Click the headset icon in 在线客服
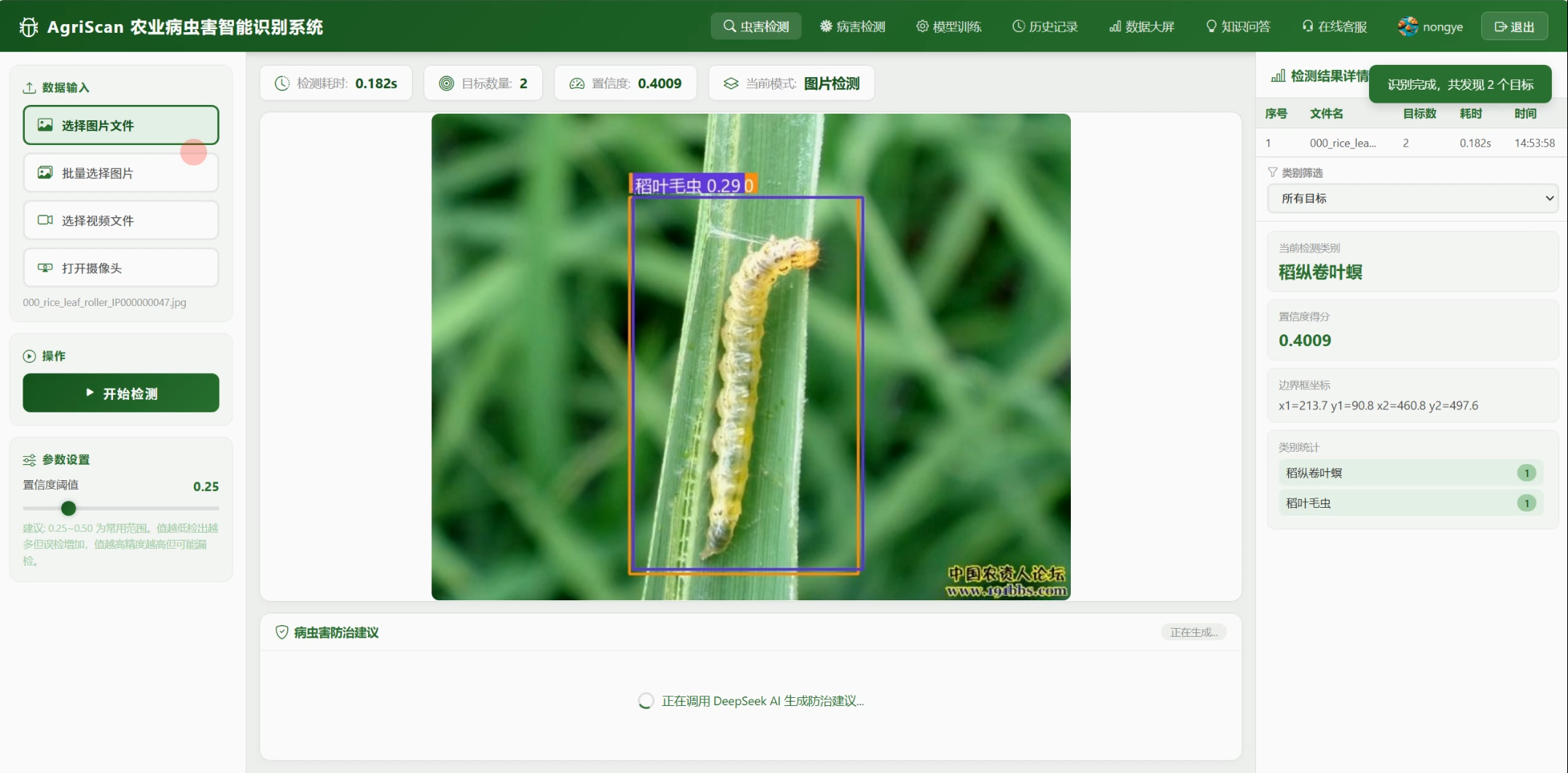 [1308, 26]
